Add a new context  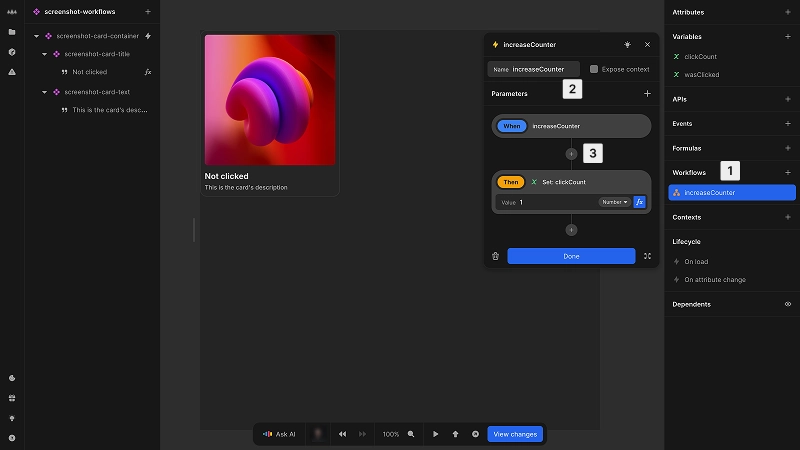(787, 217)
